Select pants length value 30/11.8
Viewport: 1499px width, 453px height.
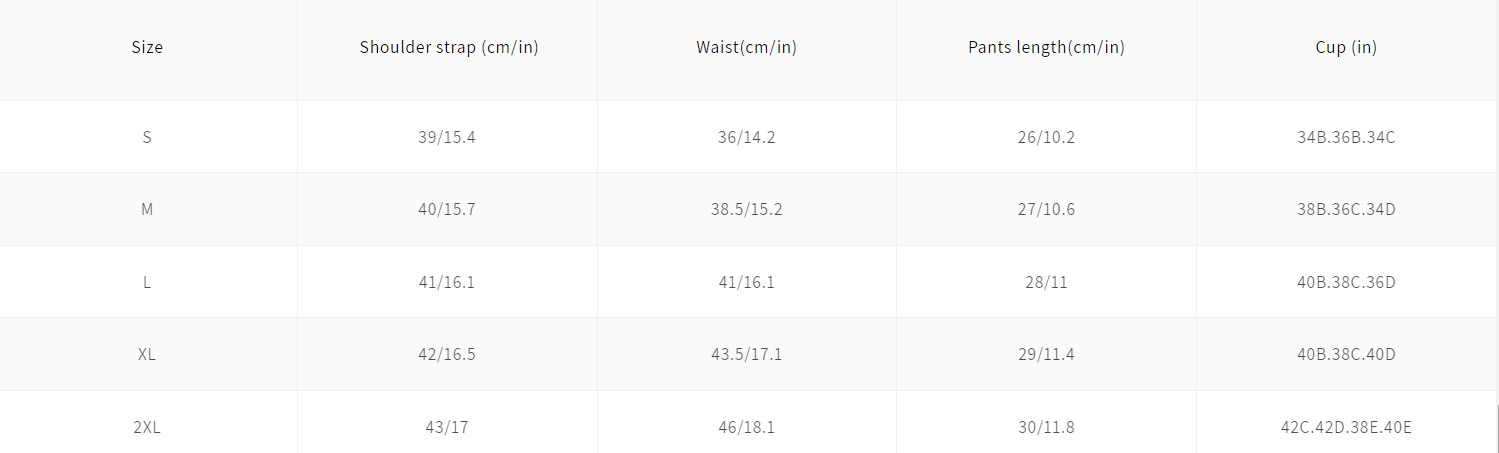(1046, 427)
